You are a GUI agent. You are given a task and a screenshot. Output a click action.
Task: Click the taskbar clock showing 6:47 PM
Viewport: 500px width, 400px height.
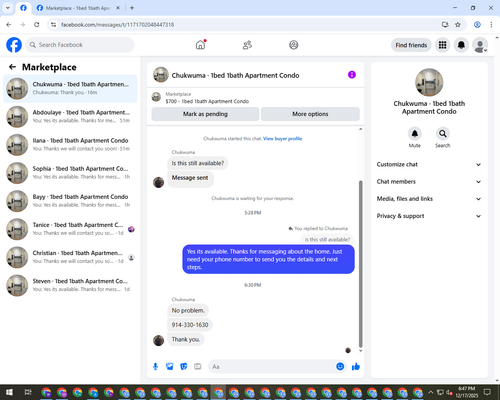coord(467,392)
